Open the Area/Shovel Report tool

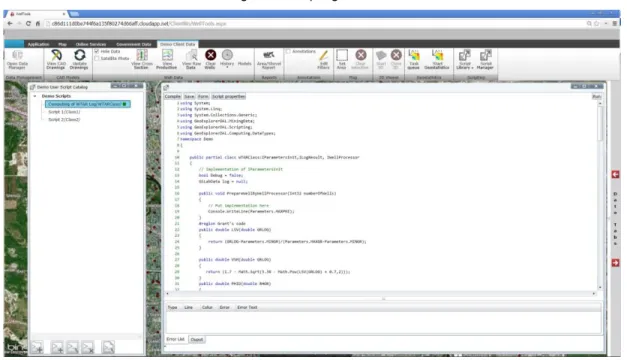269,60
